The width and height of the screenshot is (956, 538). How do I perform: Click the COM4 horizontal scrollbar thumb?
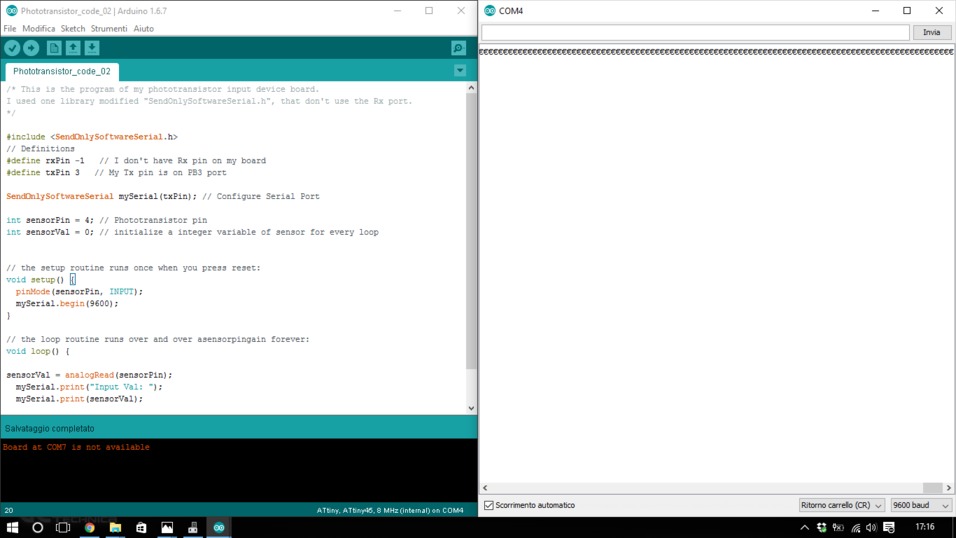point(932,488)
